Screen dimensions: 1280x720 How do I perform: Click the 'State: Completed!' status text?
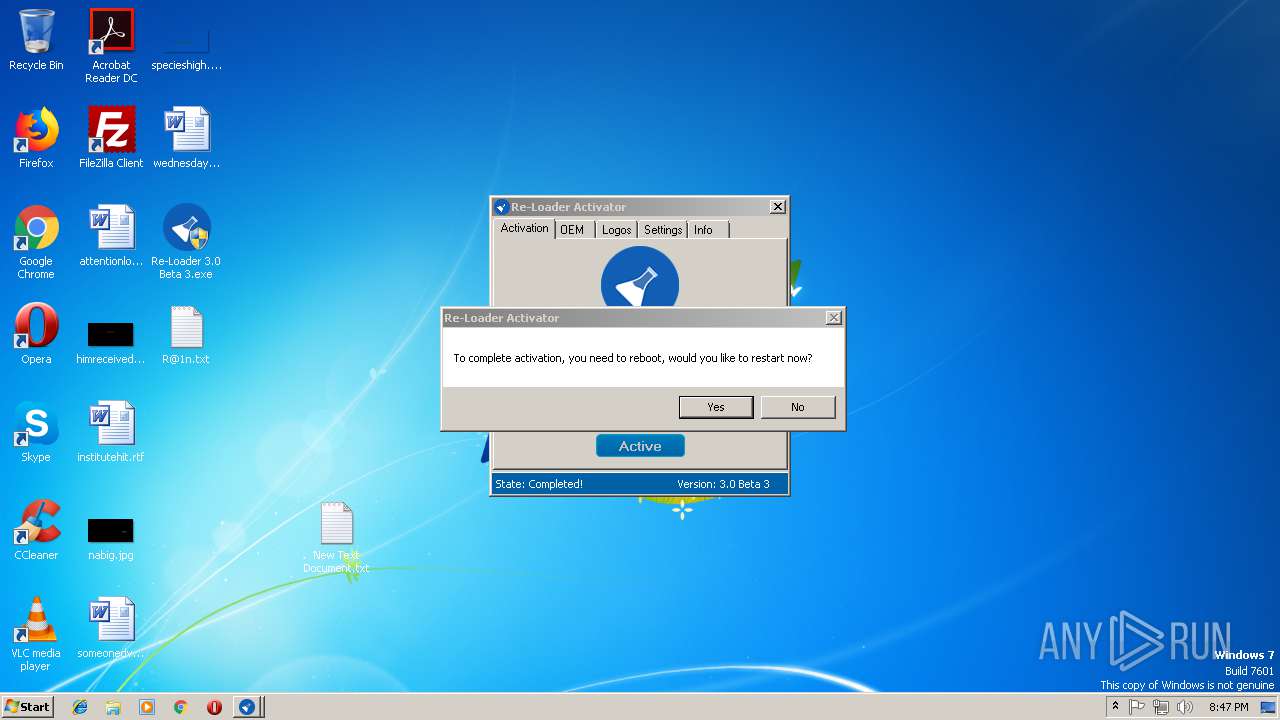539,484
